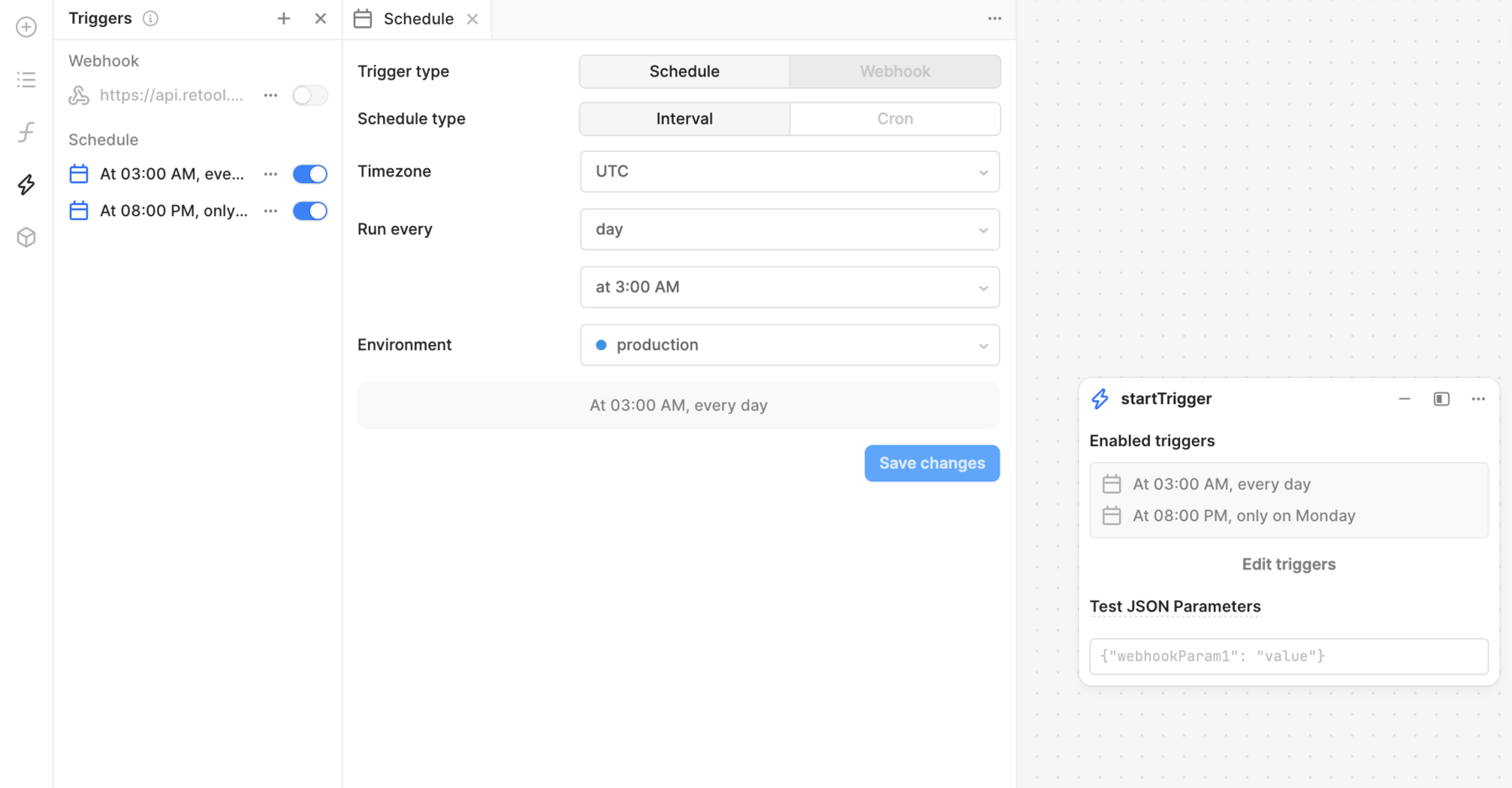The image size is (1512, 788).
Task: Disable the 03:00 AM schedule toggle
Action: point(309,174)
